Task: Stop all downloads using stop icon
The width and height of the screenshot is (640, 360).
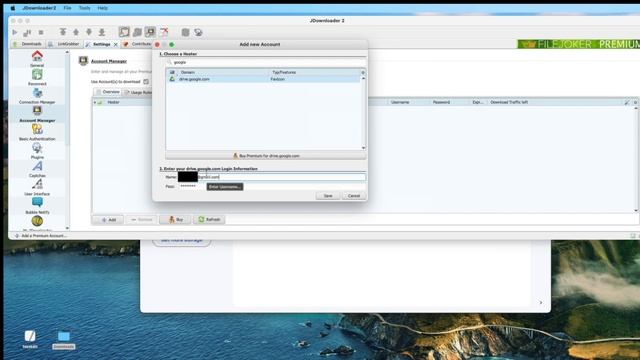Action: [x=41, y=32]
